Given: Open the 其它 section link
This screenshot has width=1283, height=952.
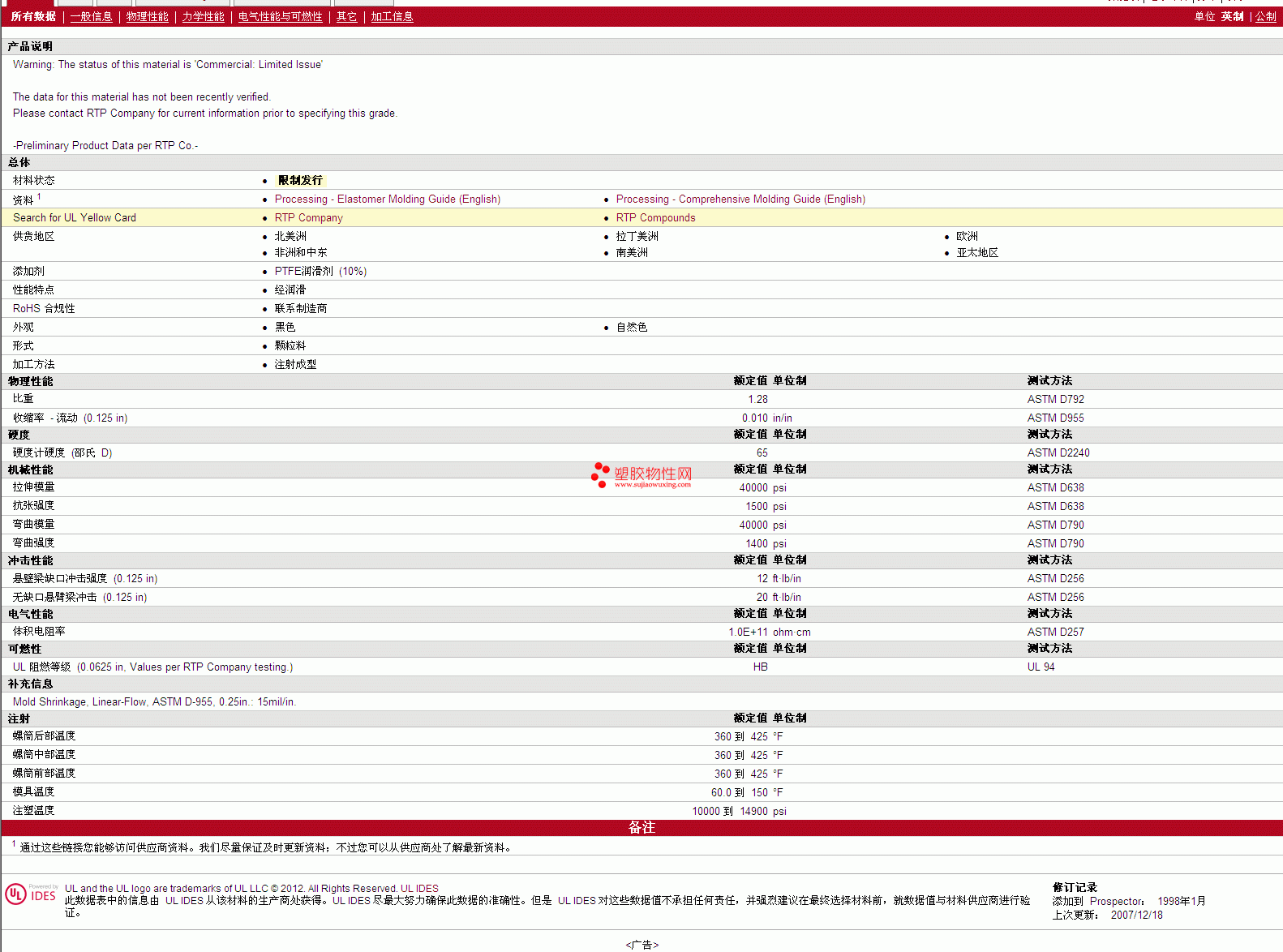Looking at the screenshot, I should pyautogui.click(x=346, y=16).
